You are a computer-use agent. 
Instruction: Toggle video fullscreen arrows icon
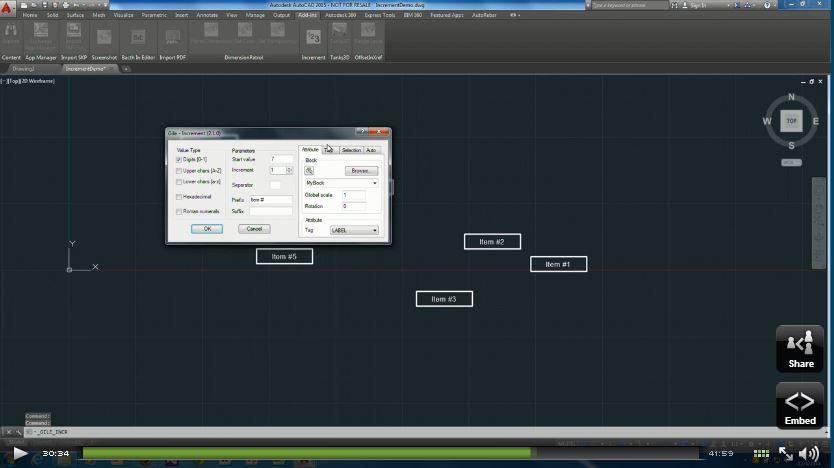[x=786, y=454]
